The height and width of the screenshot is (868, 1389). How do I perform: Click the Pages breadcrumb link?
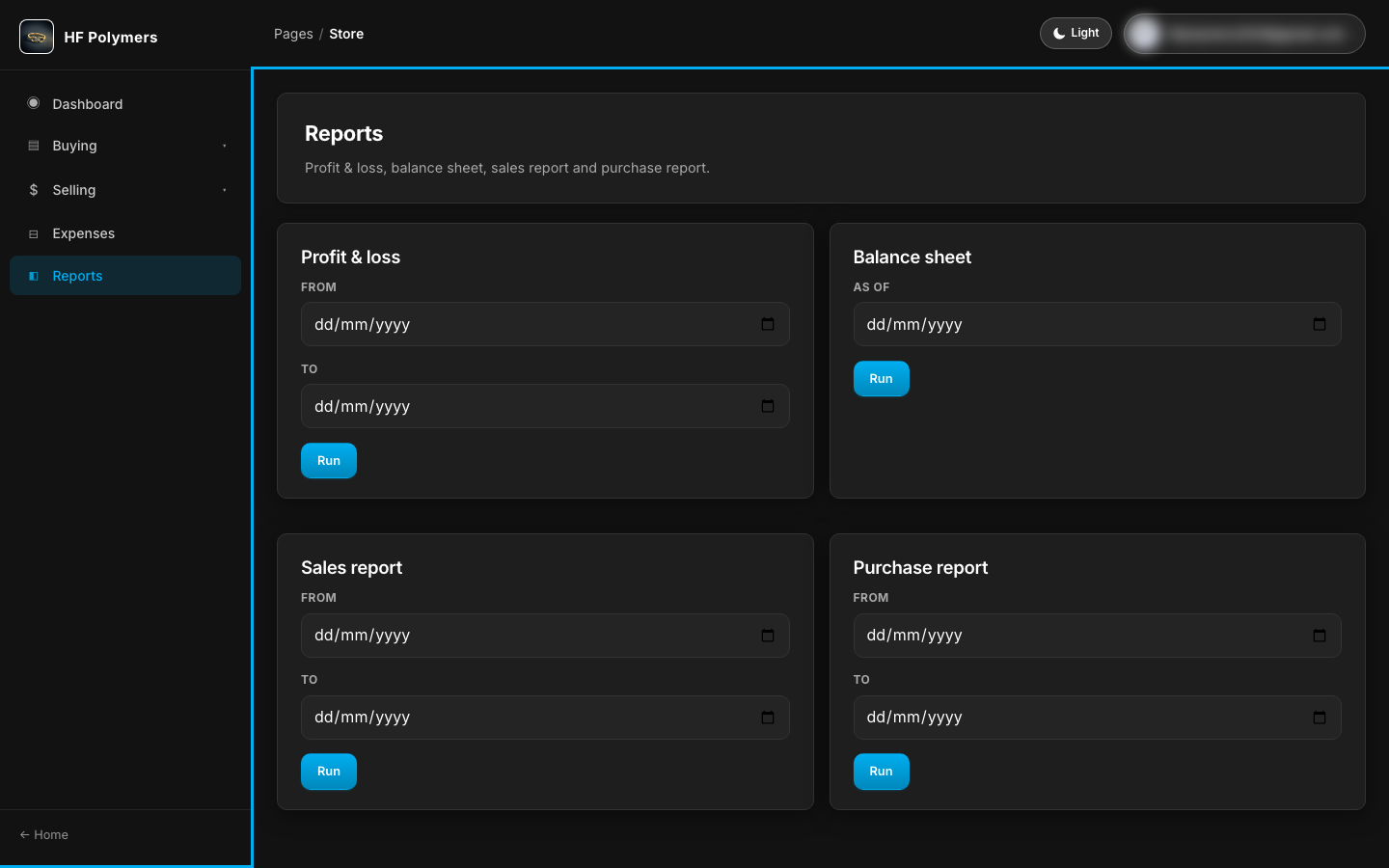[293, 34]
